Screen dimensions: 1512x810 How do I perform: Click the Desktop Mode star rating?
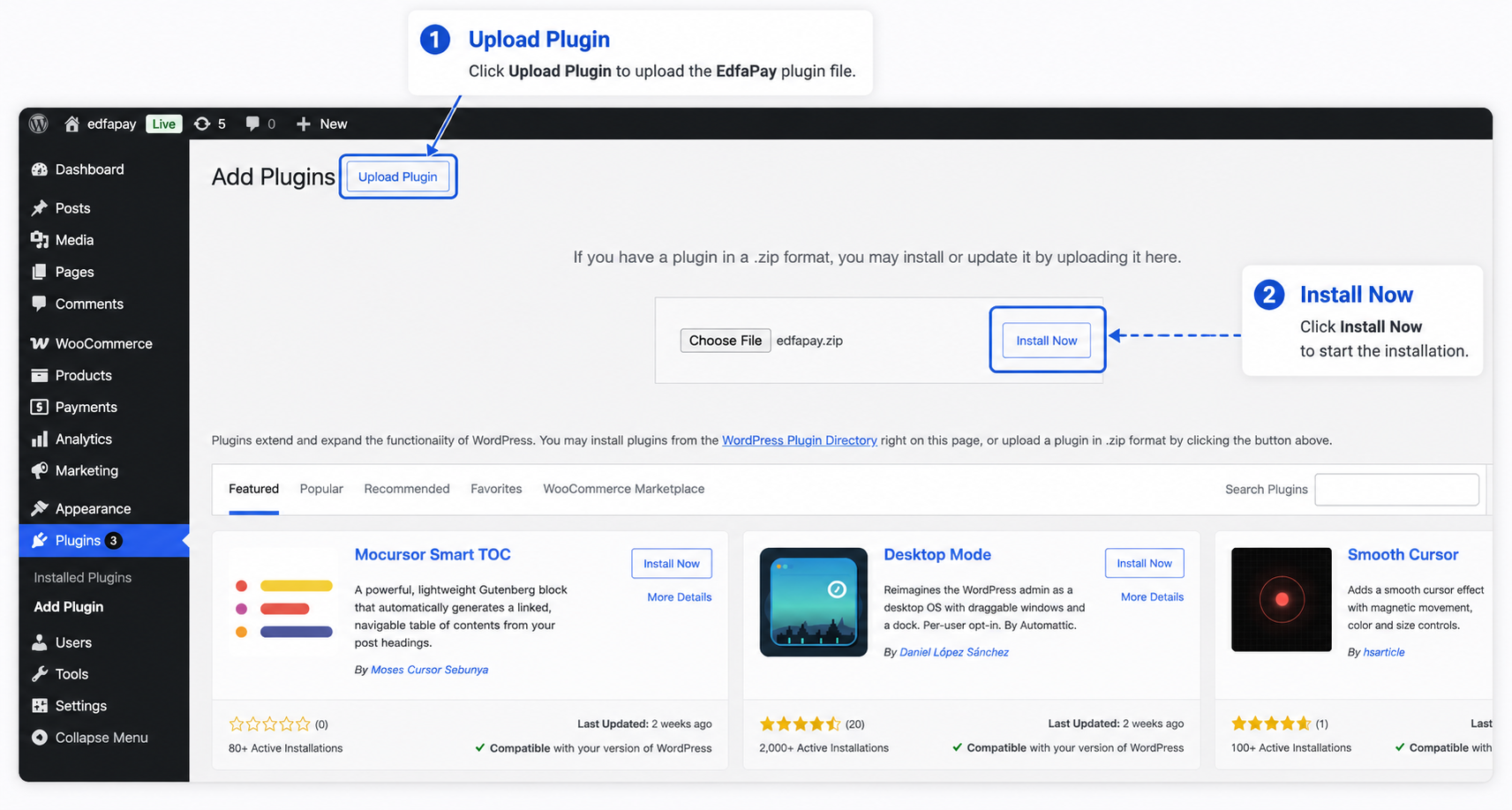tap(801, 724)
